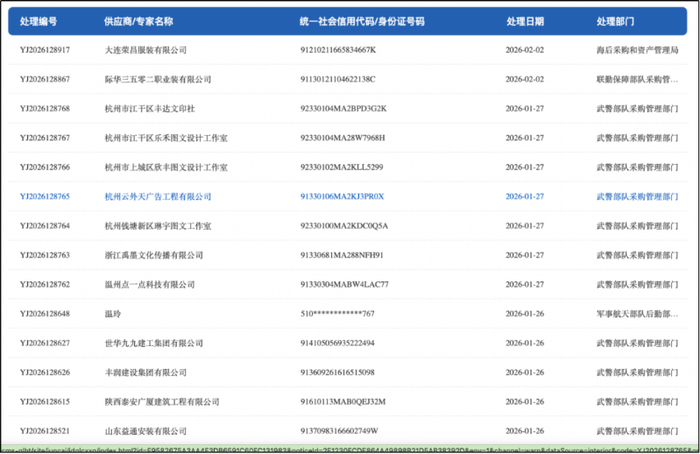Click the 处理部门 column header
This screenshot has width=700, height=454.
pos(615,21)
